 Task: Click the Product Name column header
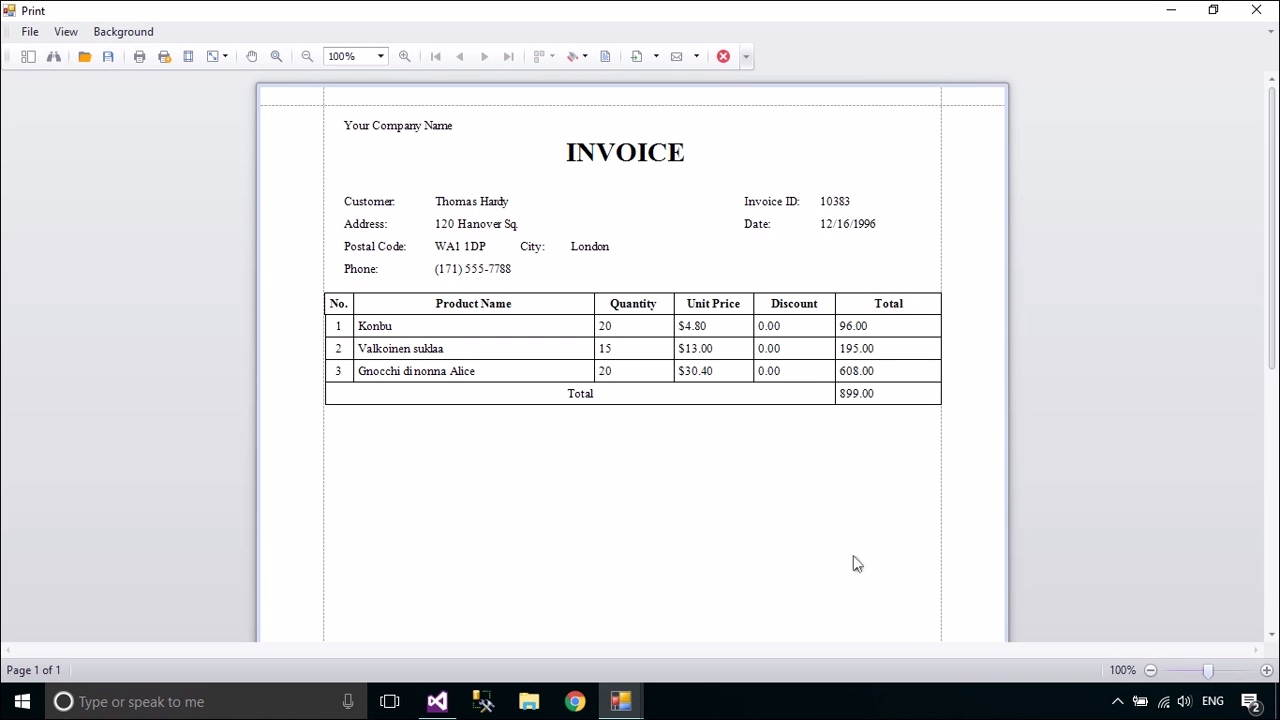click(x=474, y=304)
